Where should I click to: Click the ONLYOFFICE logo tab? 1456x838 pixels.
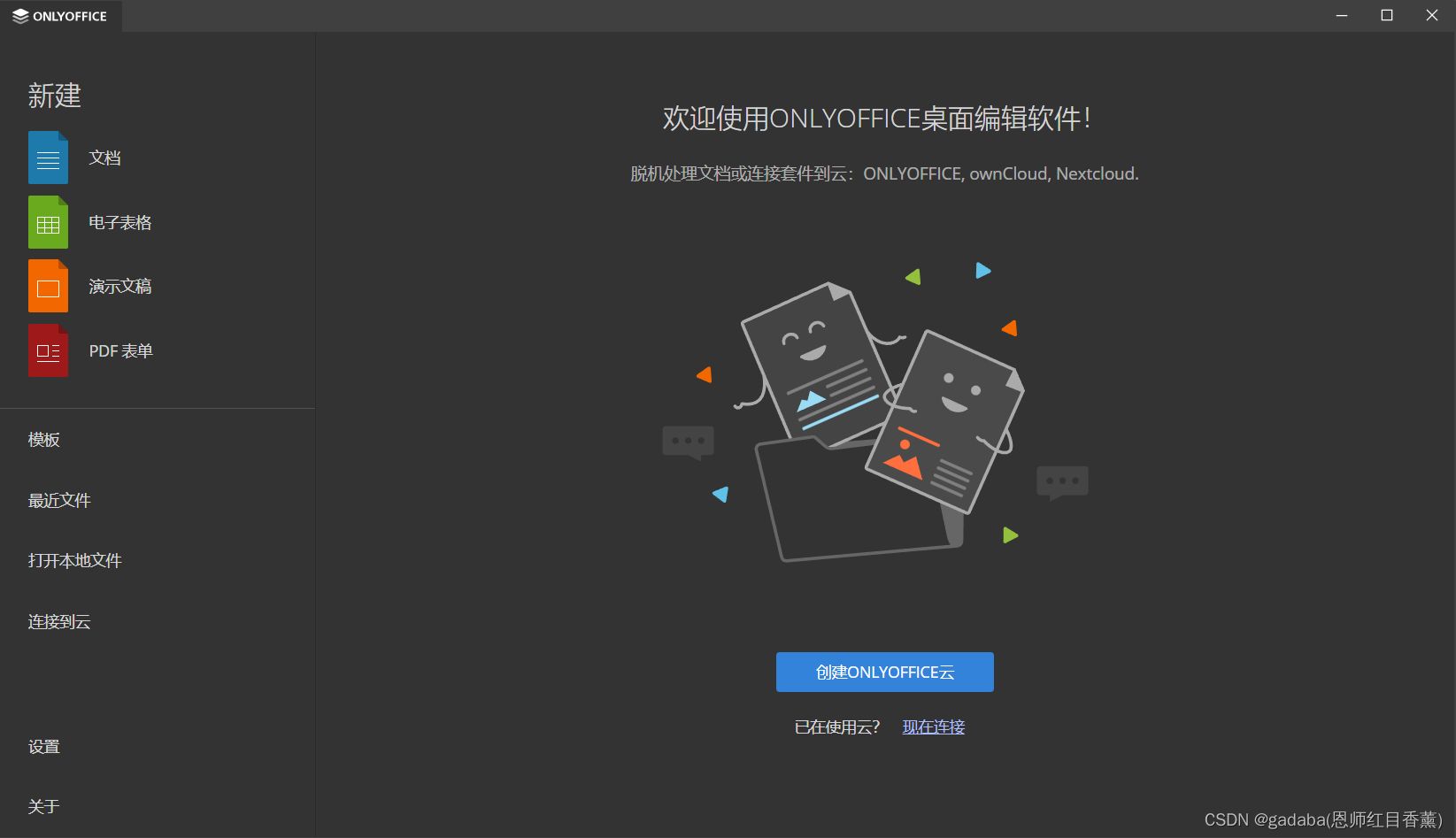pyautogui.click(x=60, y=16)
